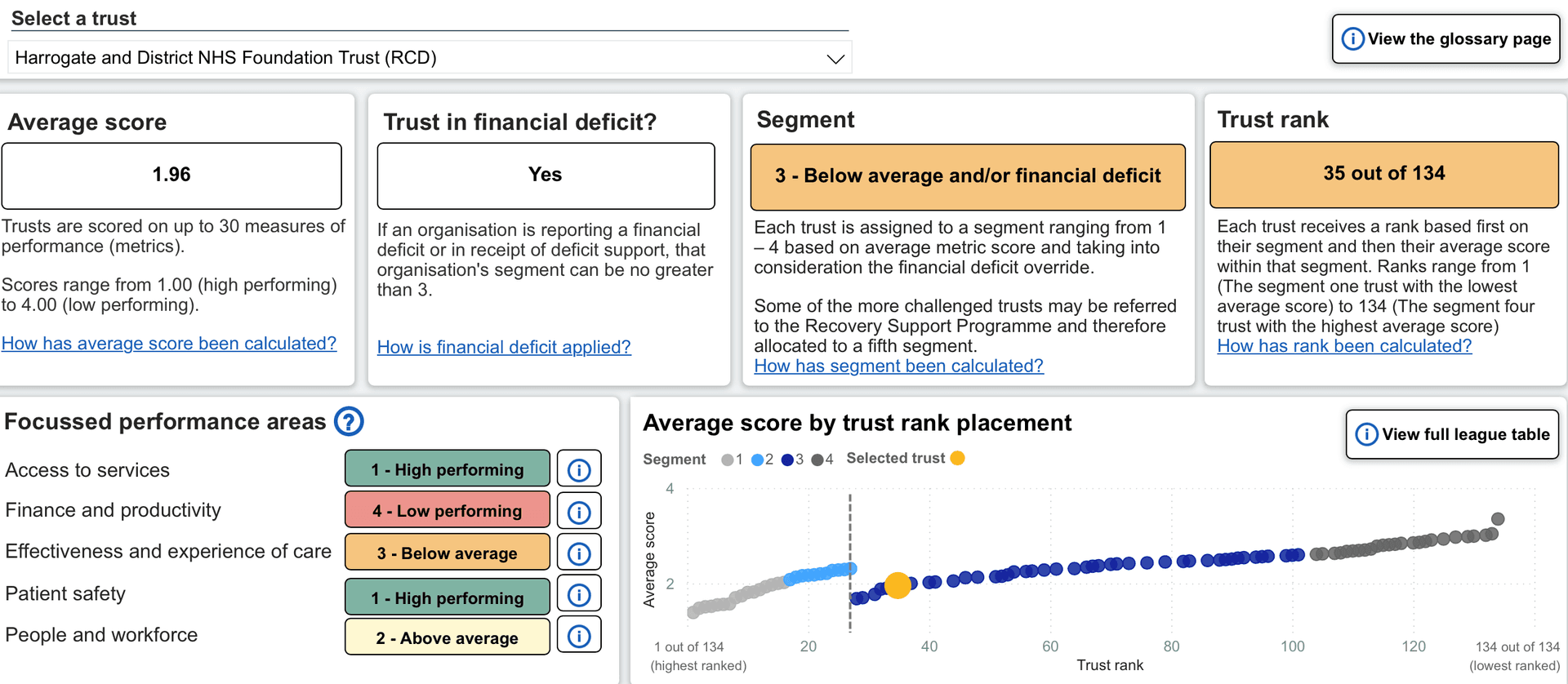Image resolution: width=1568 pixels, height=684 pixels.
Task: Follow 'How has rank been calculated?' link
Action: (1344, 346)
